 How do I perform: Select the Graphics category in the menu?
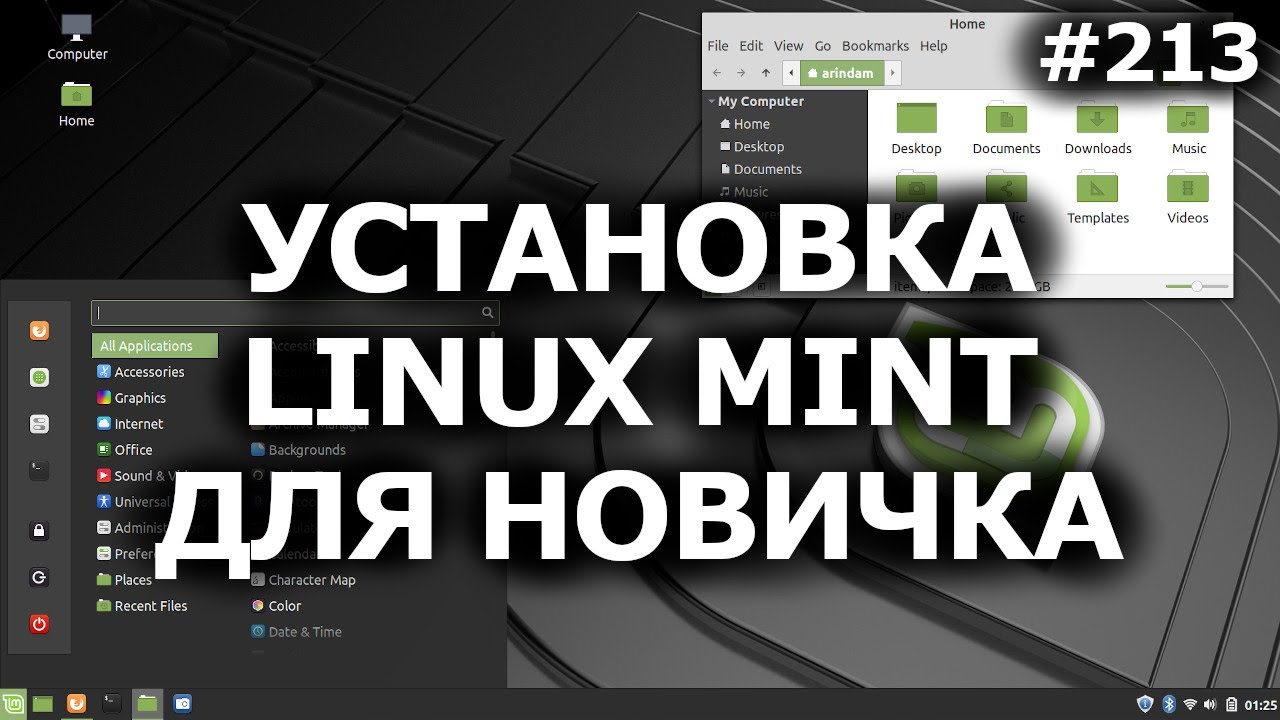click(x=132, y=397)
